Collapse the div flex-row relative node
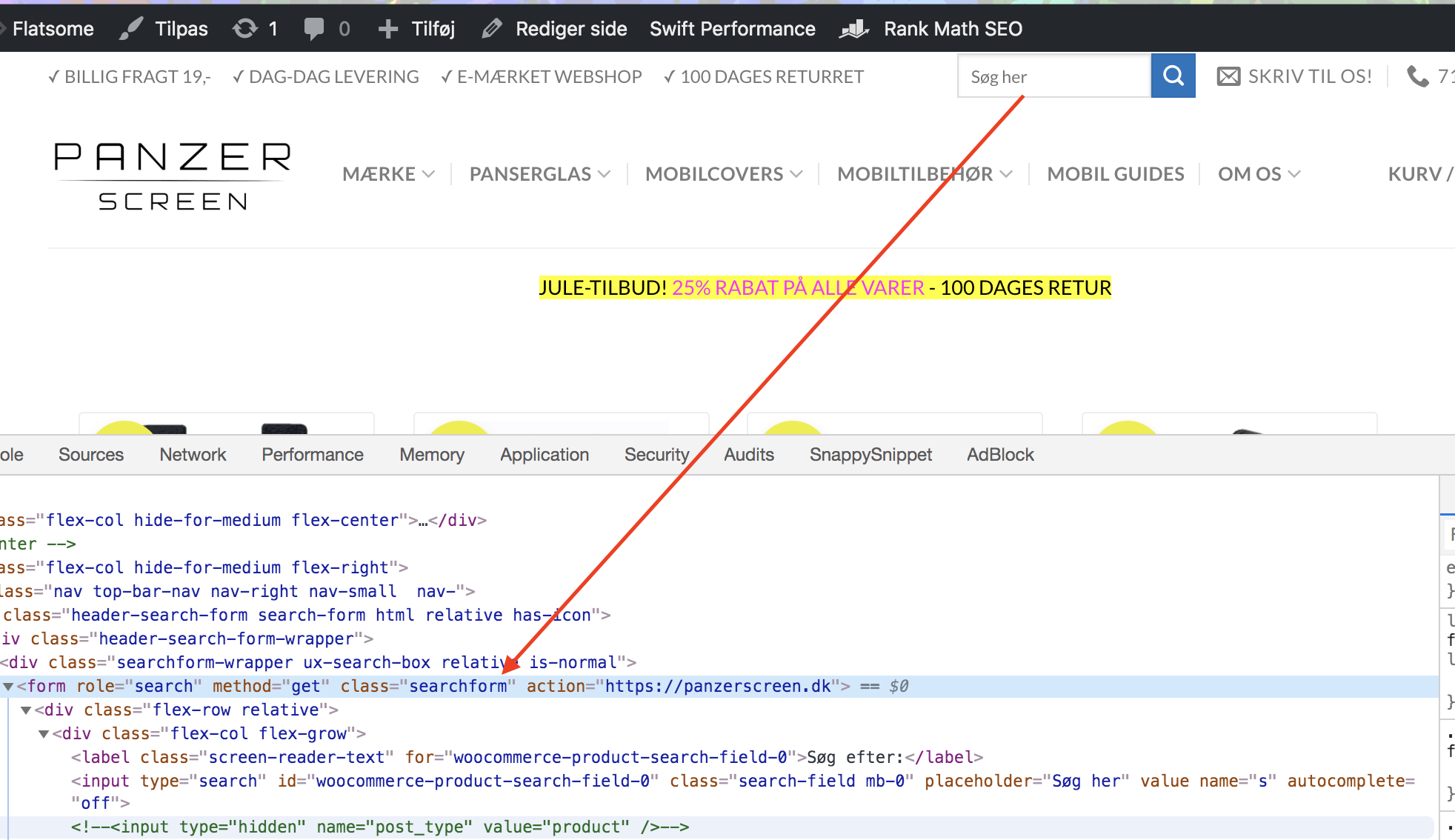 point(26,710)
